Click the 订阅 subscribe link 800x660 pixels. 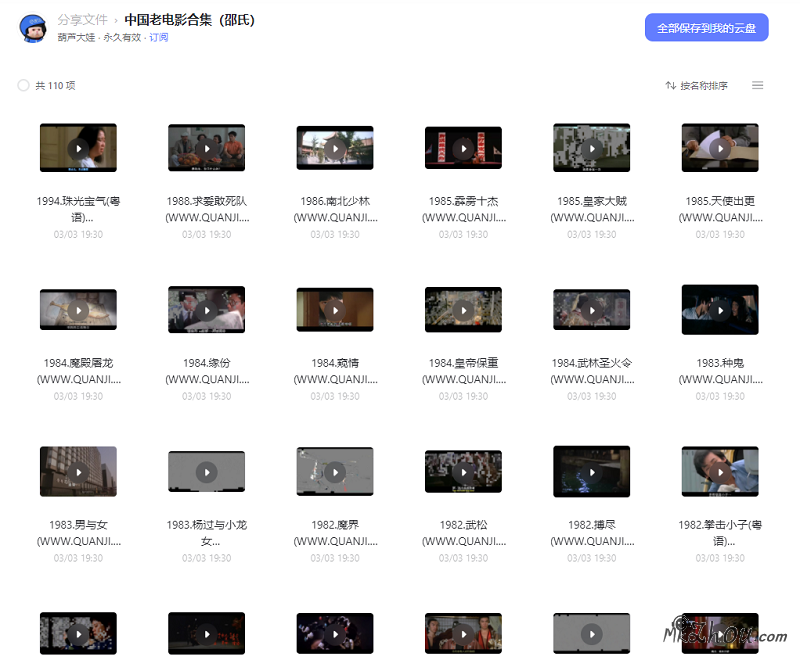click(158, 37)
